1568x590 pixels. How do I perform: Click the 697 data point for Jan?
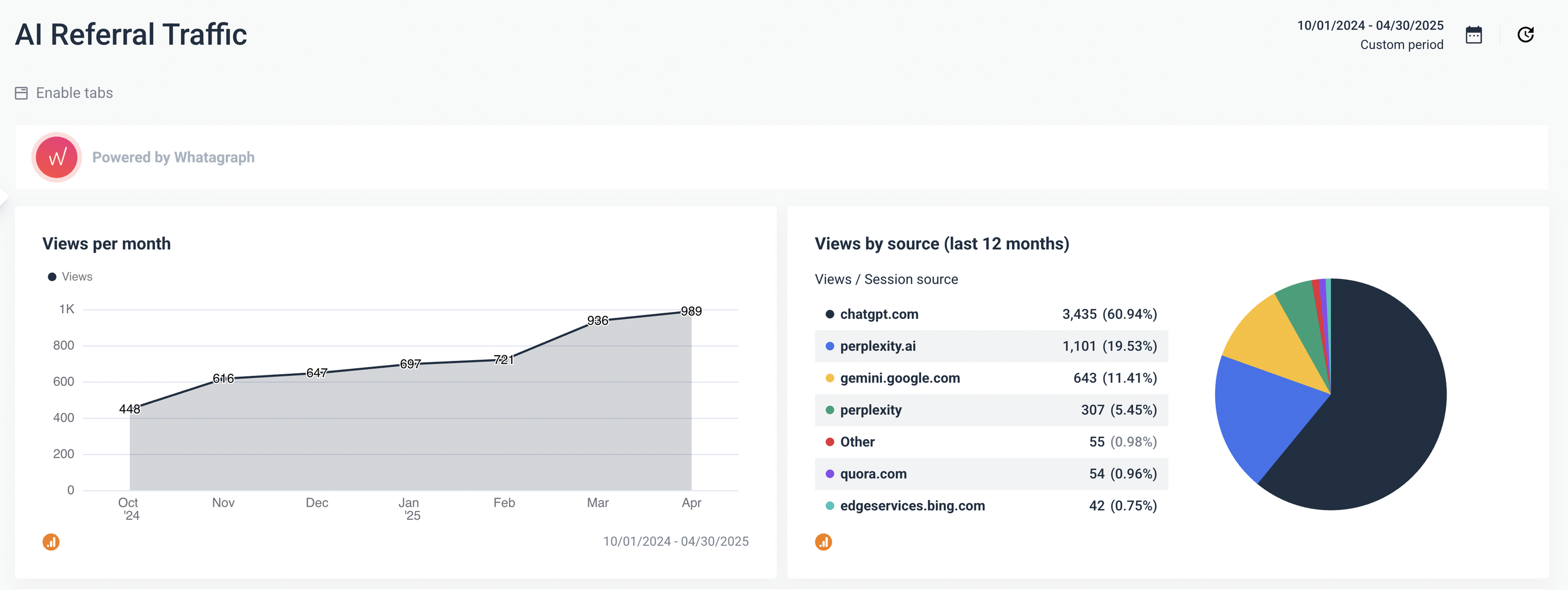click(x=410, y=364)
